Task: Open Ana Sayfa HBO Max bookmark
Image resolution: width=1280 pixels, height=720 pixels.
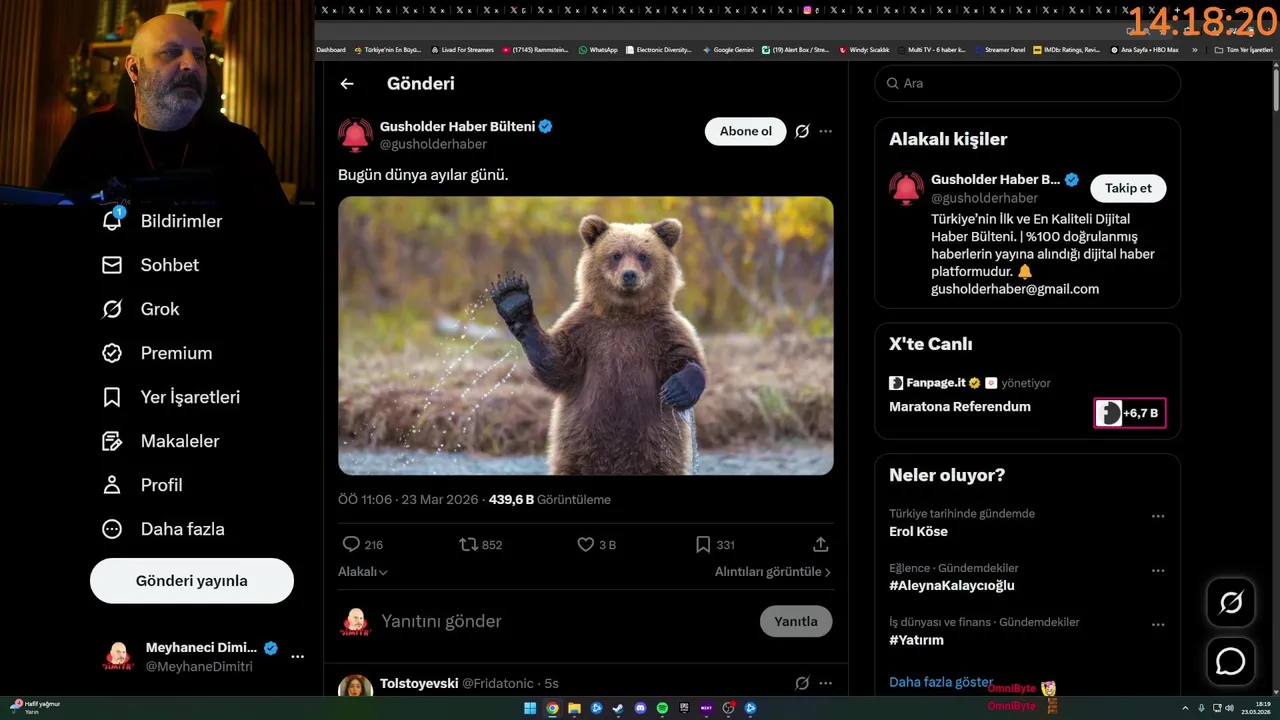Action: pos(1145,50)
